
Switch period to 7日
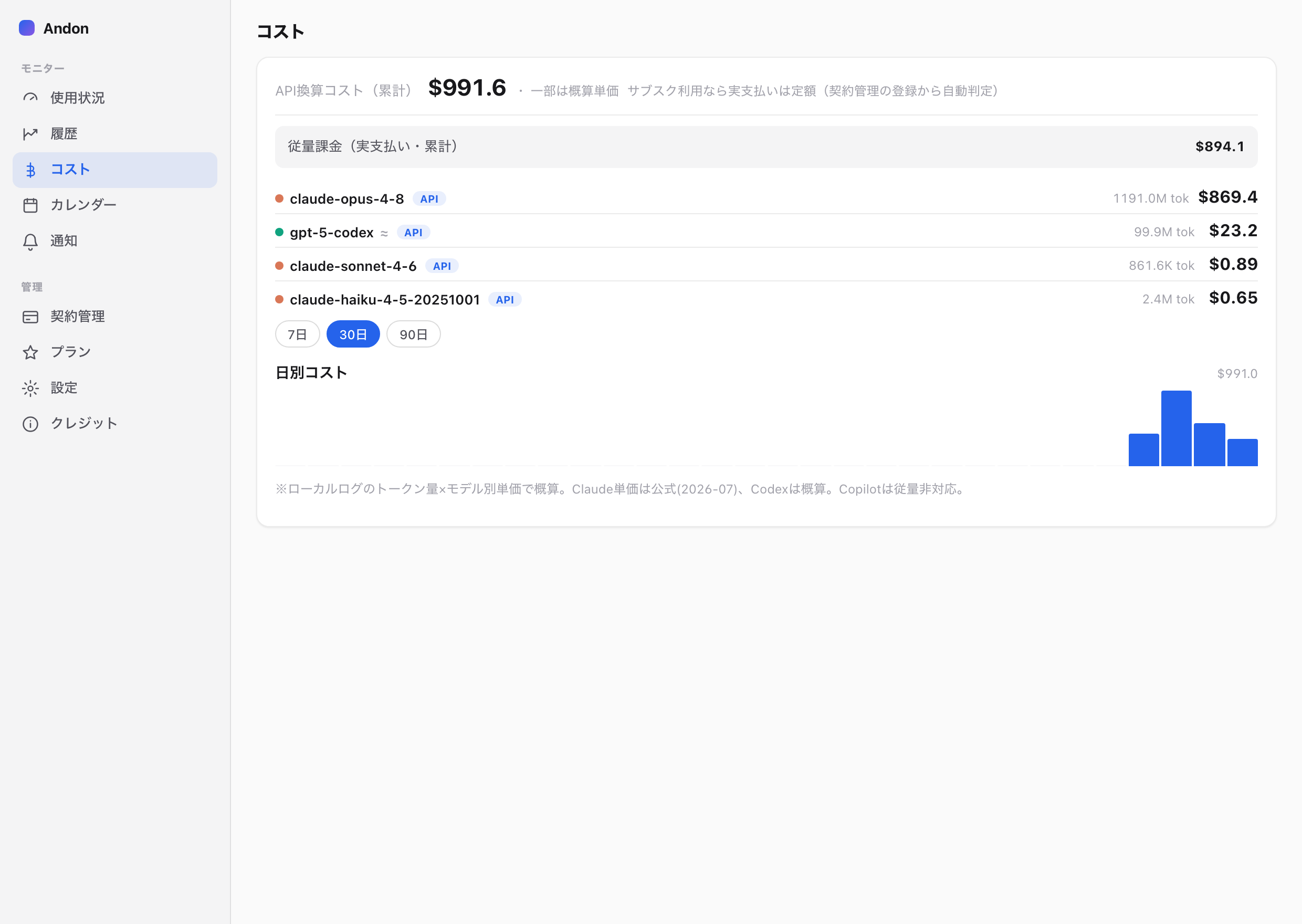[298, 334]
